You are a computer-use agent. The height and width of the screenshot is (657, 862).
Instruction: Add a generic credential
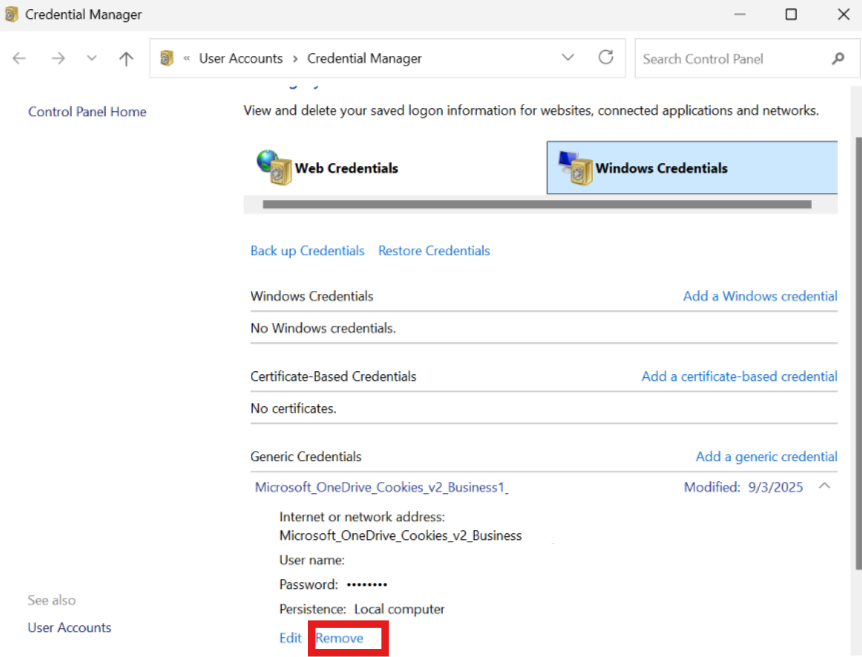(x=767, y=457)
